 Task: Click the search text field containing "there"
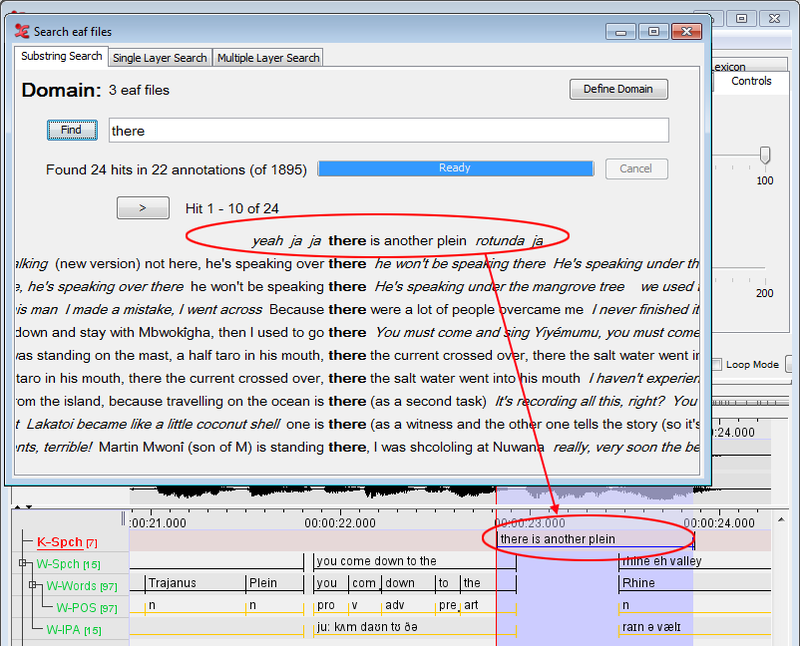[x=387, y=131]
